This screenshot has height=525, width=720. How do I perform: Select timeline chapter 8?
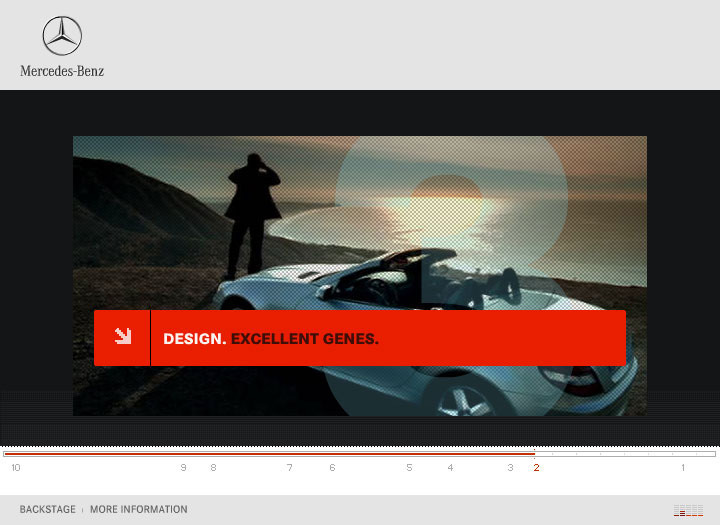pyautogui.click(x=213, y=468)
